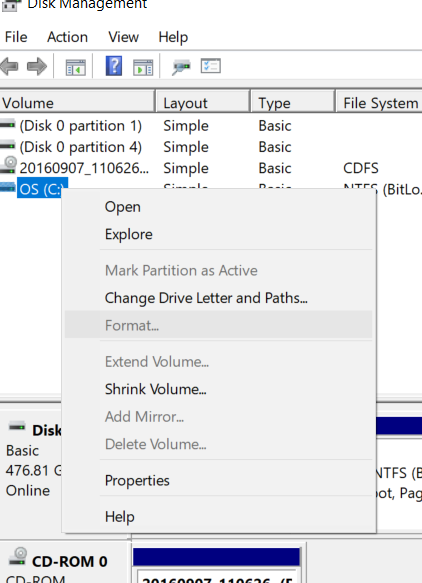Click the Forward arrow toolbar icon
Screen dimensions: 422x583
(x=37, y=67)
